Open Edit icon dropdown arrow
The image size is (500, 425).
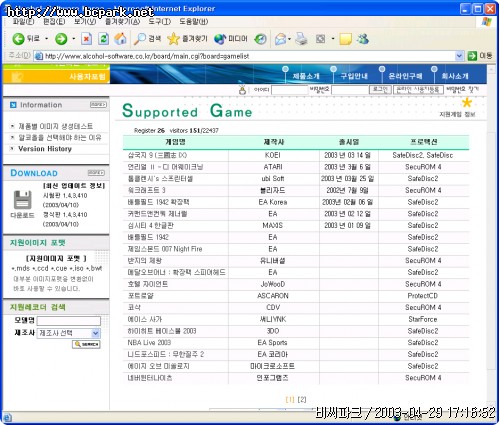[333, 39]
